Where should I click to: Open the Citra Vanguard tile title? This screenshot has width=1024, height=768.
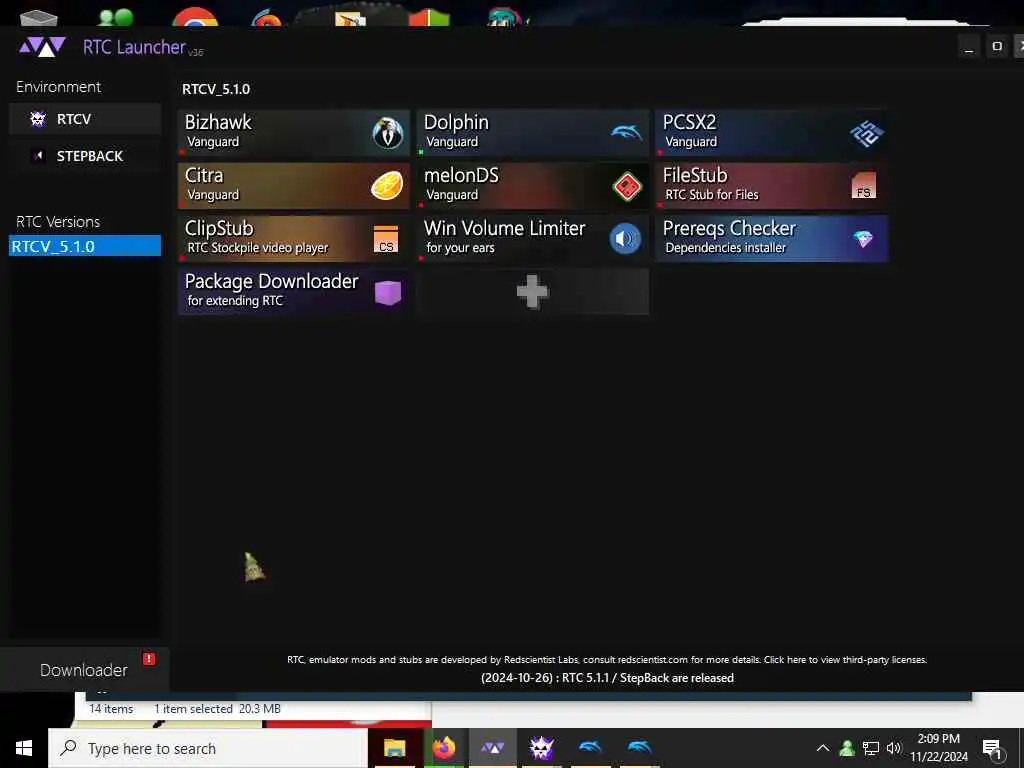tap(204, 175)
